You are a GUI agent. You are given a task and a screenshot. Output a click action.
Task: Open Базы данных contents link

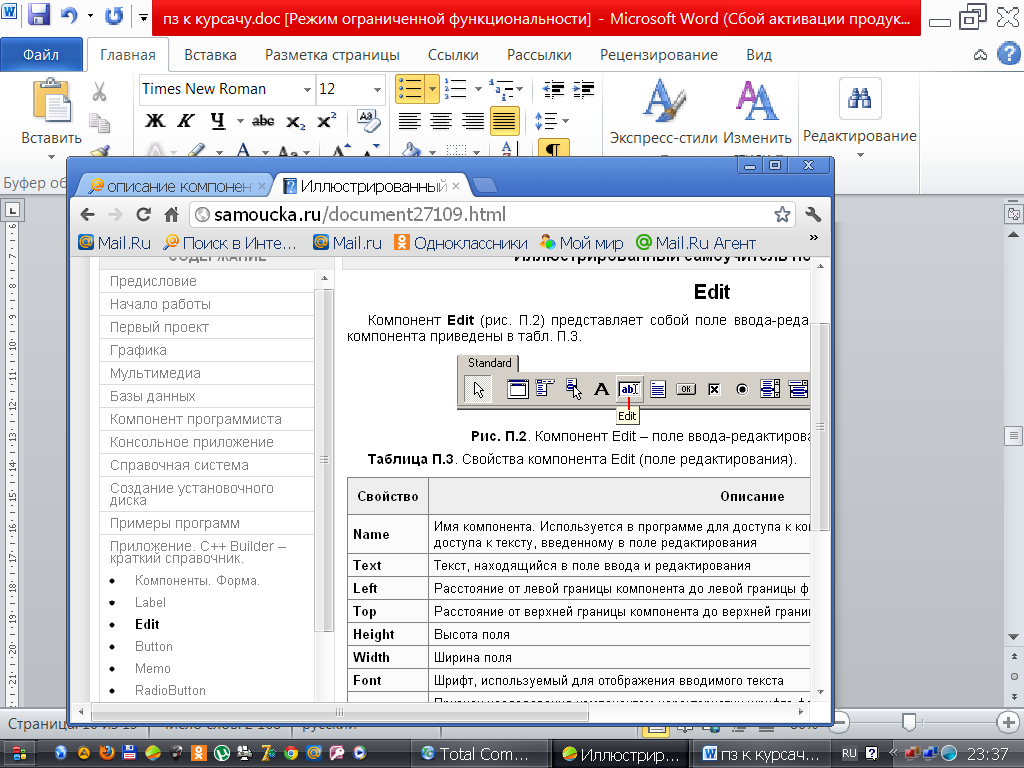click(x=152, y=396)
